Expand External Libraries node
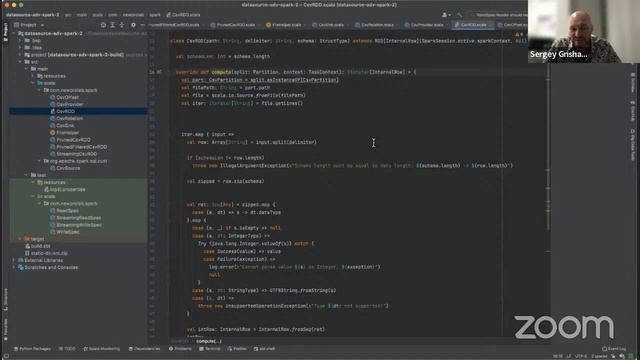The image size is (640, 360). [x=13, y=260]
